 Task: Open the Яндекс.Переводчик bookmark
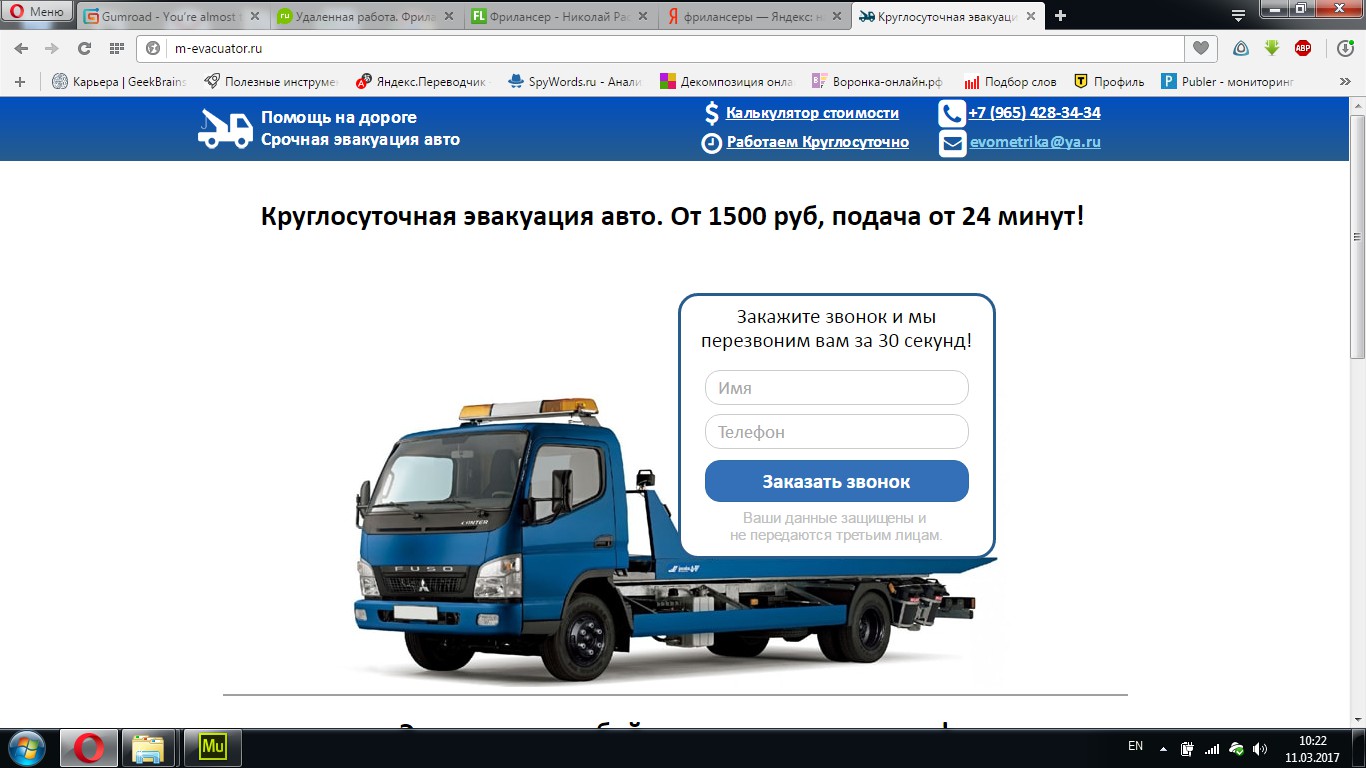(423, 82)
